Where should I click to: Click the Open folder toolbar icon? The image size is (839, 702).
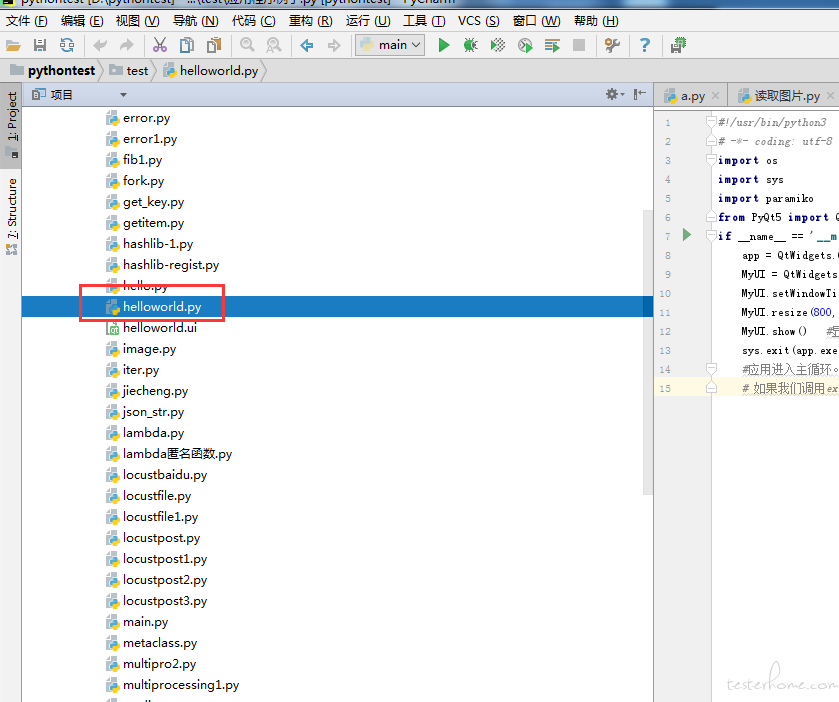pos(13,45)
